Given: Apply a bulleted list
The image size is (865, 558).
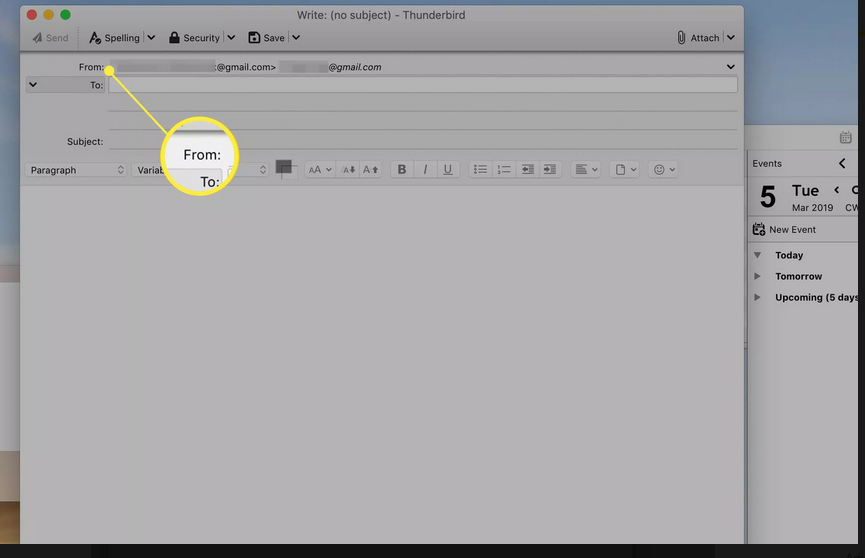Looking at the screenshot, I should point(480,169).
